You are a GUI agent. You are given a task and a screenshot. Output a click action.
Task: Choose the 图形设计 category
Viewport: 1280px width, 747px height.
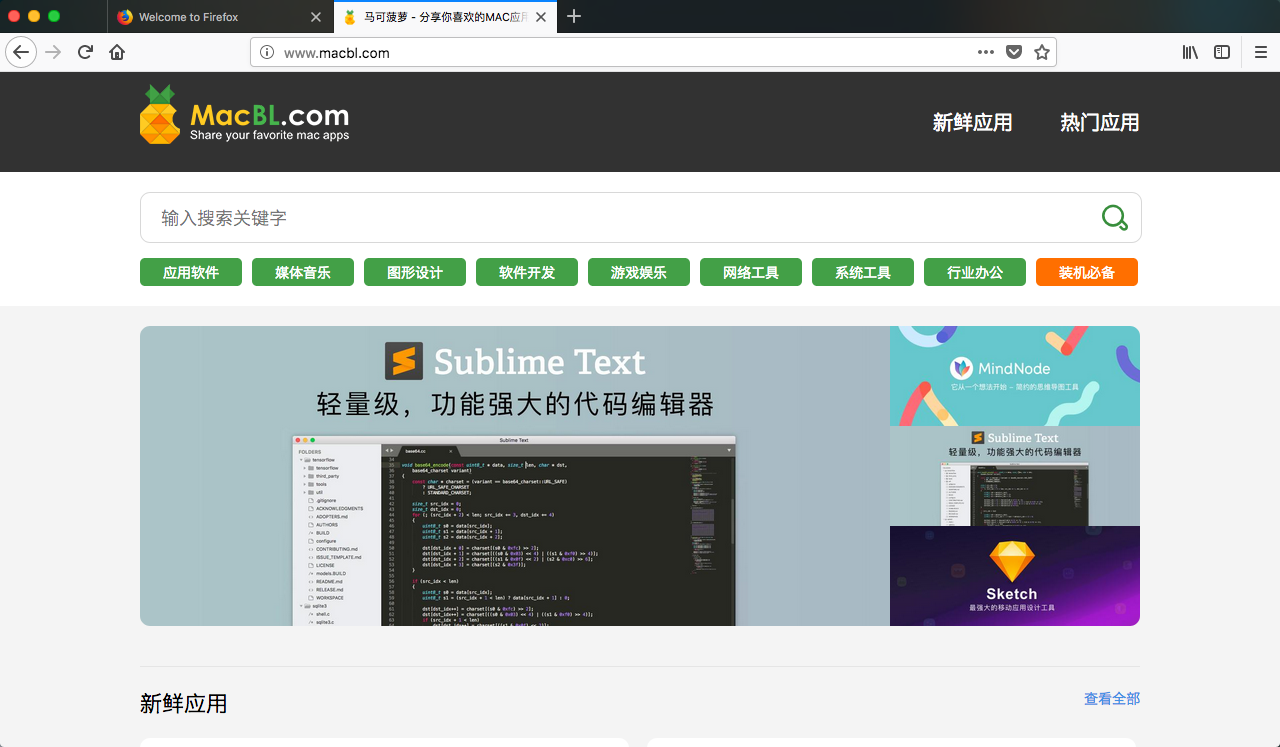415,272
